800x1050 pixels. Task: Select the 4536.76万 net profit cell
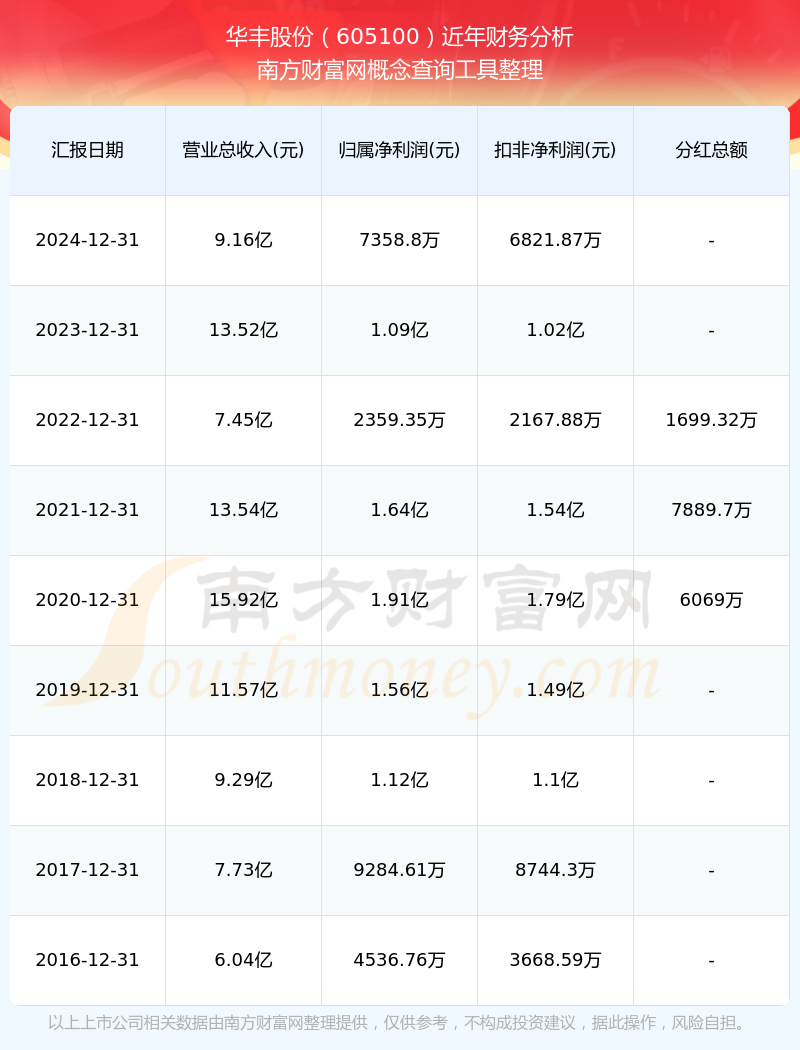pos(400,960)
